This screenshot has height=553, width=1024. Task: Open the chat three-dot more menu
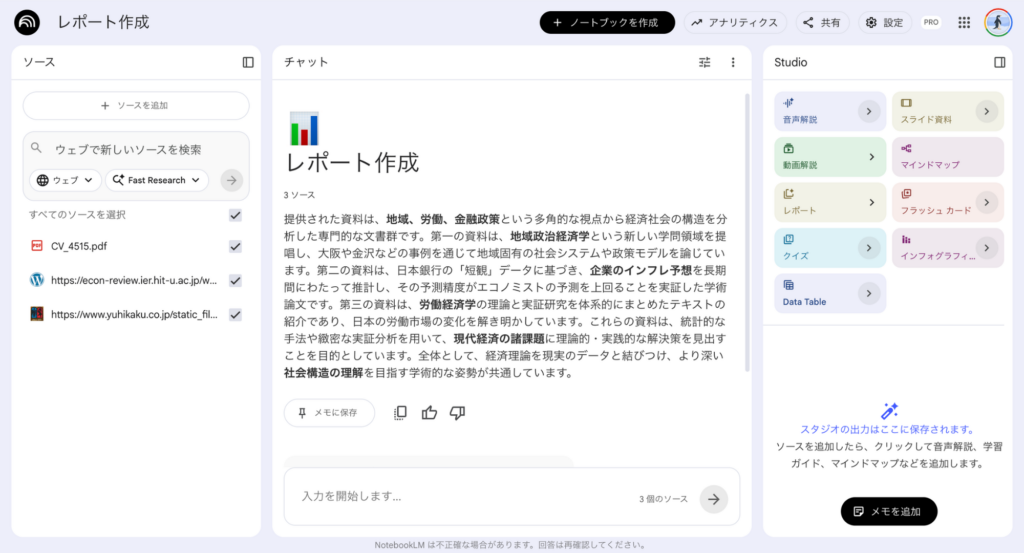[733, 62]
